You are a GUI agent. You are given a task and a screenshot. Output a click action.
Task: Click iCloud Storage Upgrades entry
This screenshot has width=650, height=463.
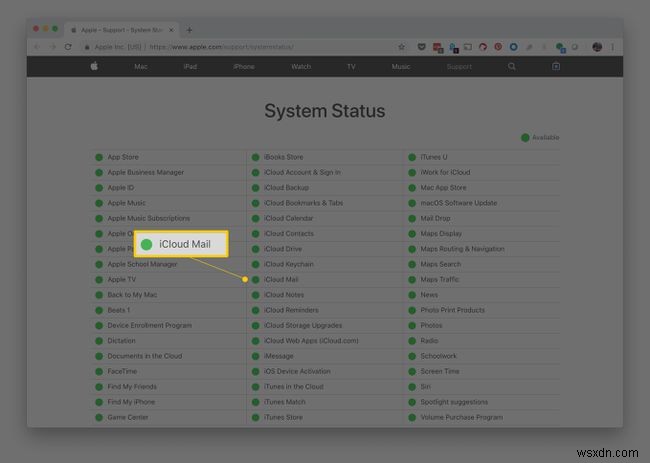click(303, 326)
